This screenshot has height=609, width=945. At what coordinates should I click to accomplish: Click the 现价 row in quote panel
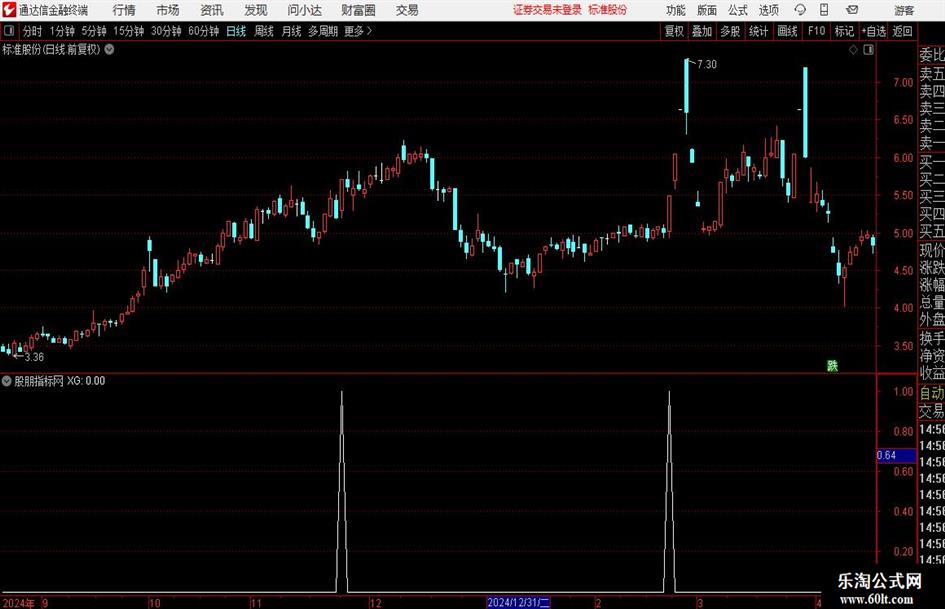tap(932, 250)
